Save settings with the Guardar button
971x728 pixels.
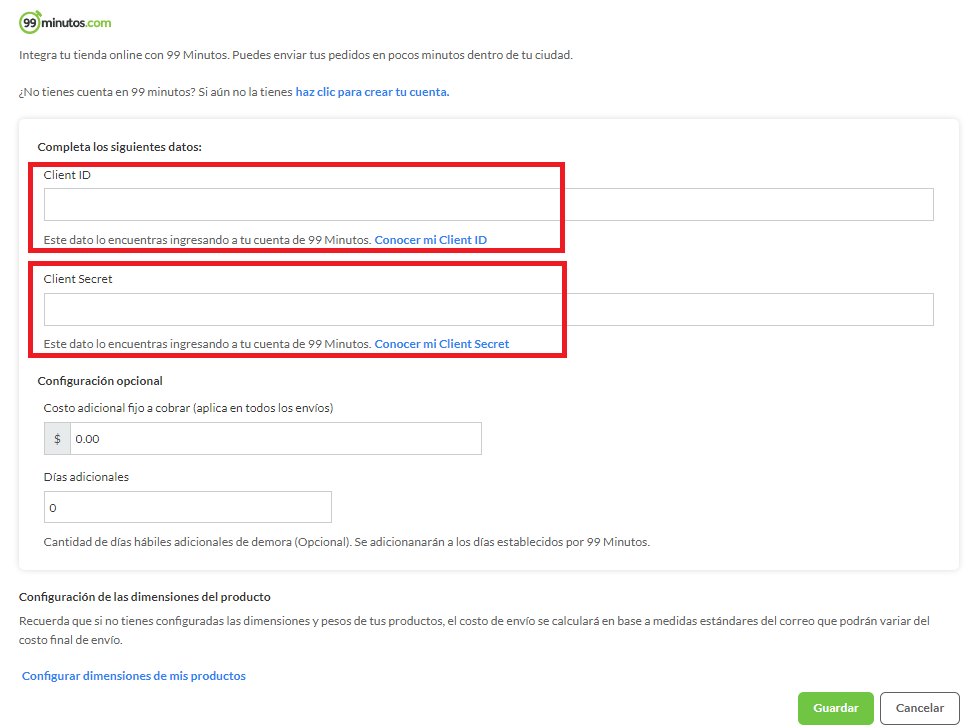(x=835, y=708)
